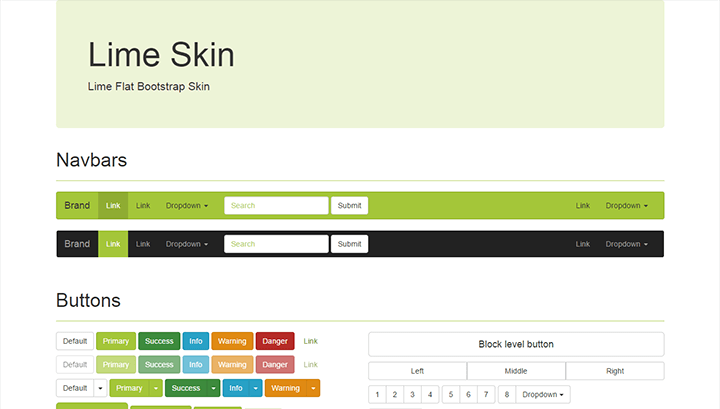Click right-side Link in dark navbar

click(583, 244)
